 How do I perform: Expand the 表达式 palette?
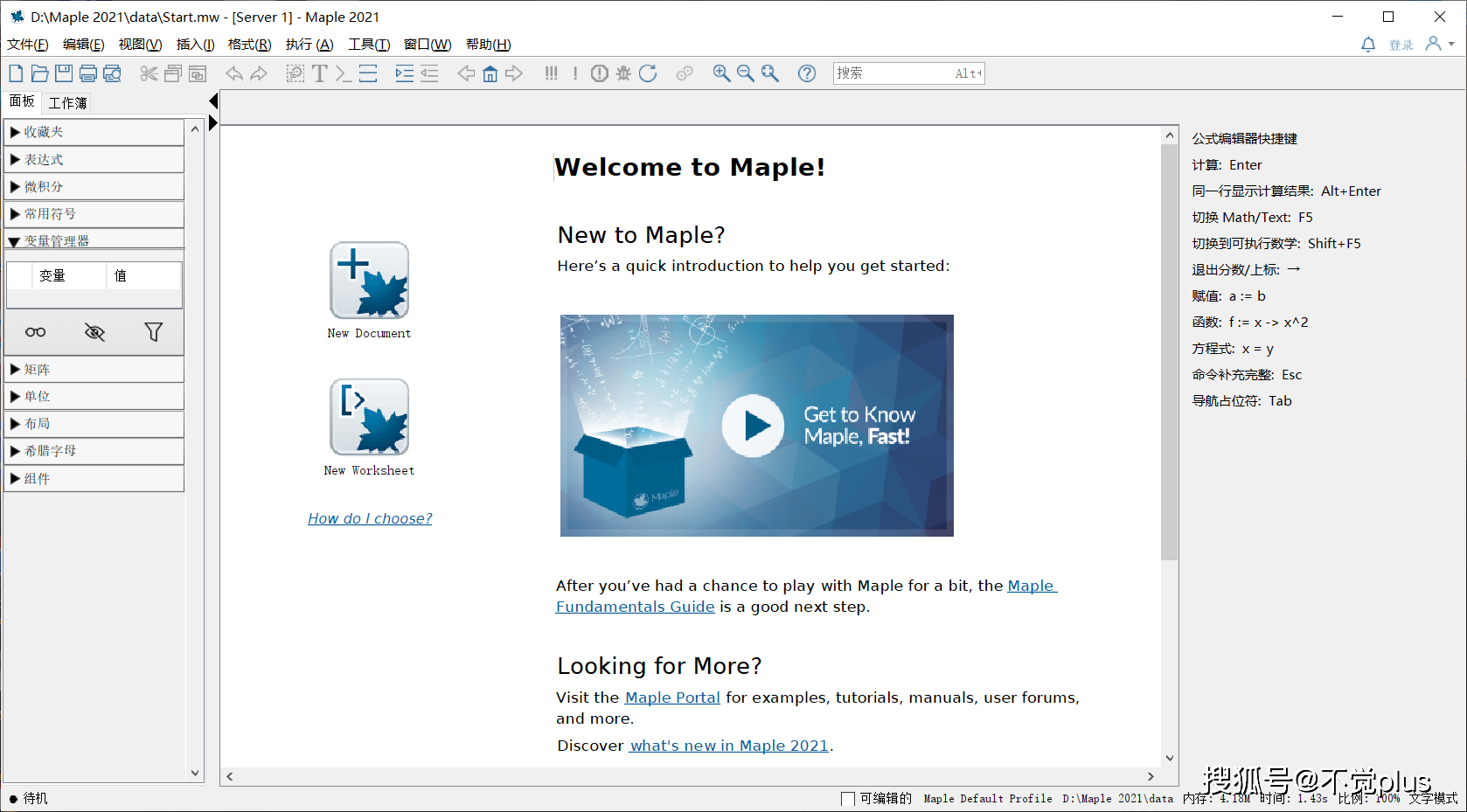[x=94, y=159]
